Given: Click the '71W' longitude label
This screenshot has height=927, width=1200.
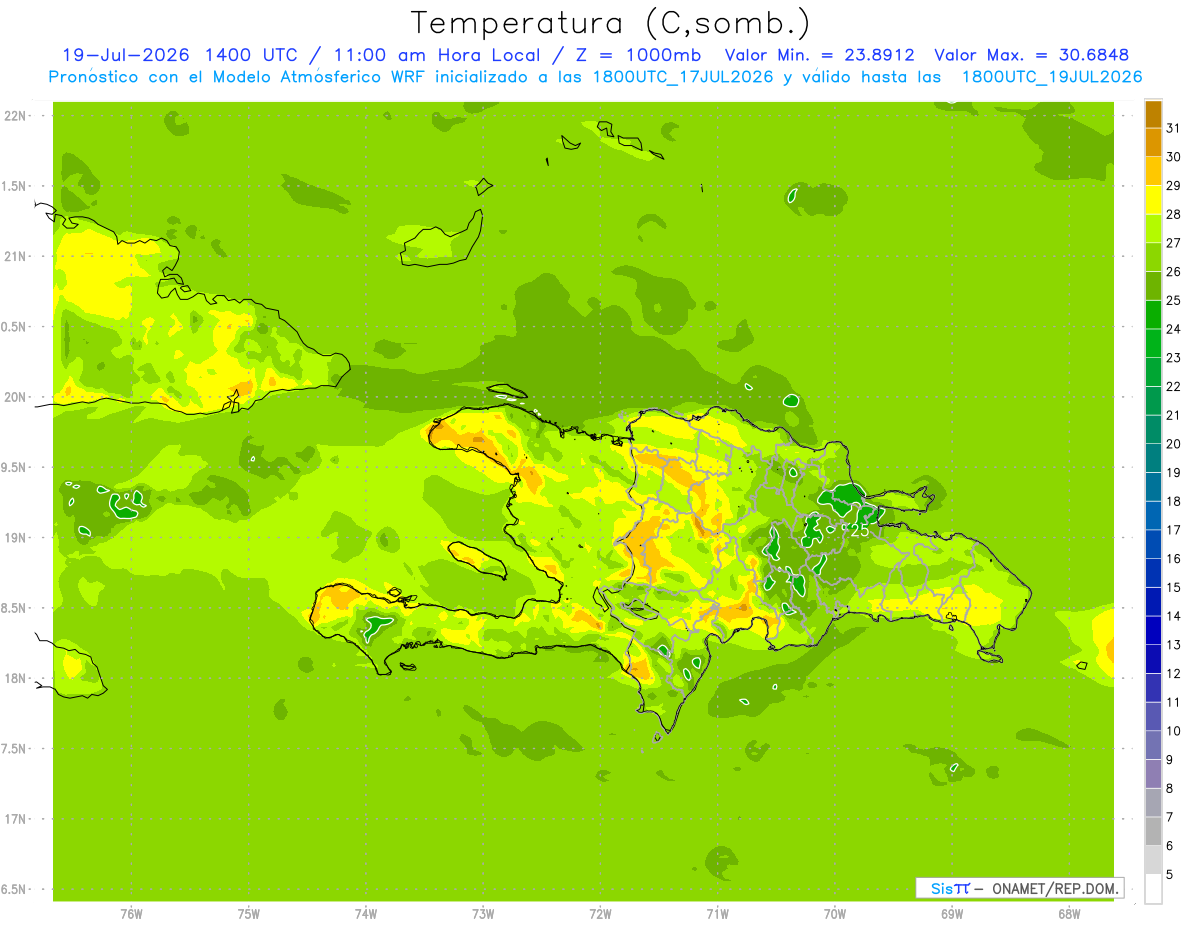Looking at the screenshot, I should pos(717,914).
